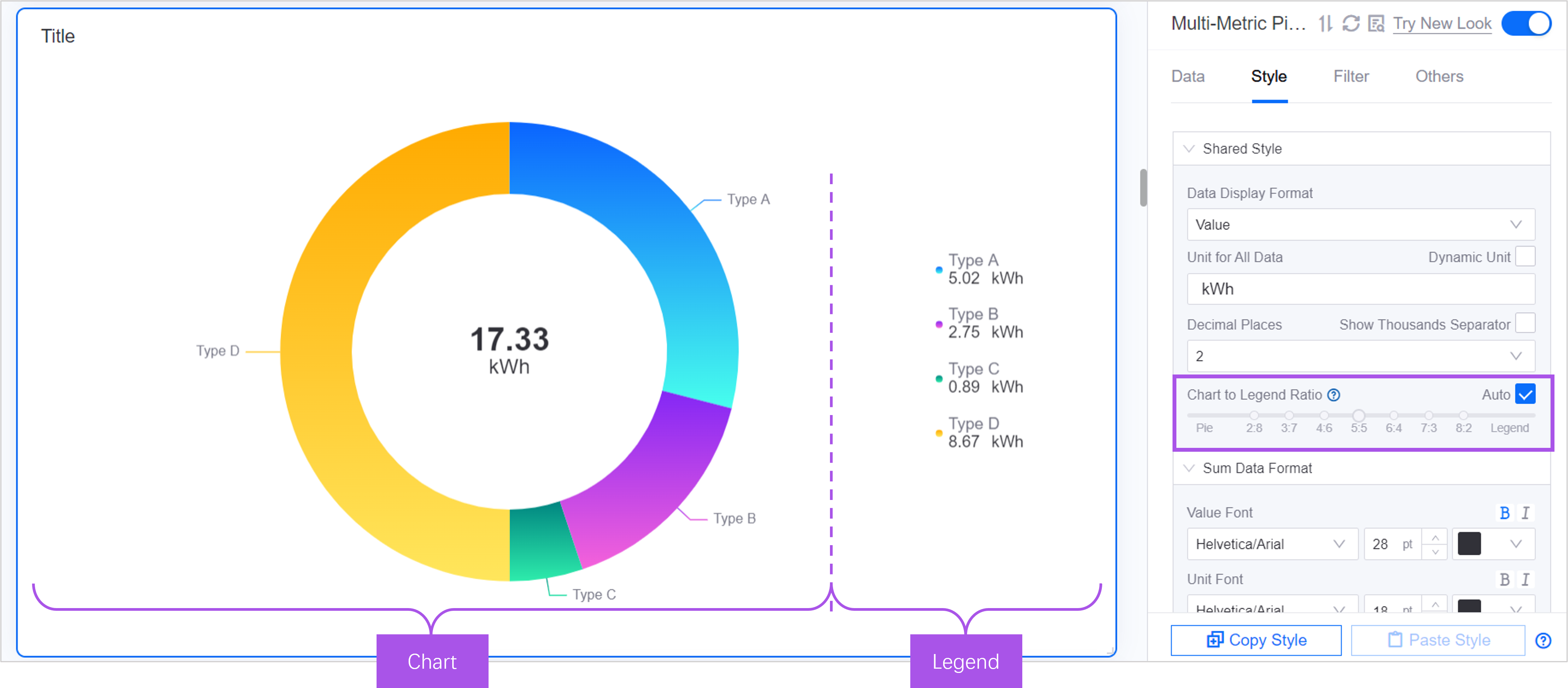Open the Decimal Places dropdown
This screenshot has width=1568, height=688.
(x=1361, y=356)
